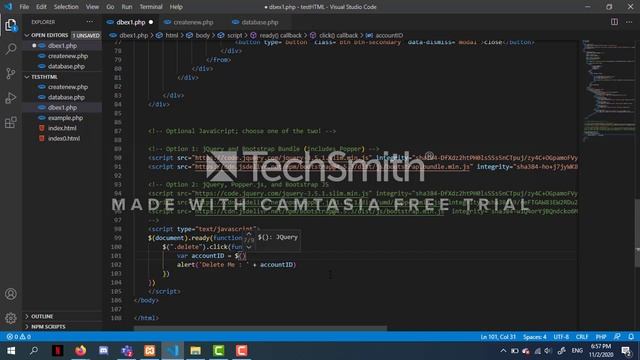Image resolution: width=640 pixels, height=360 pixels.
Task: Open the Extensions view
Action: click(x=11, y=122)
